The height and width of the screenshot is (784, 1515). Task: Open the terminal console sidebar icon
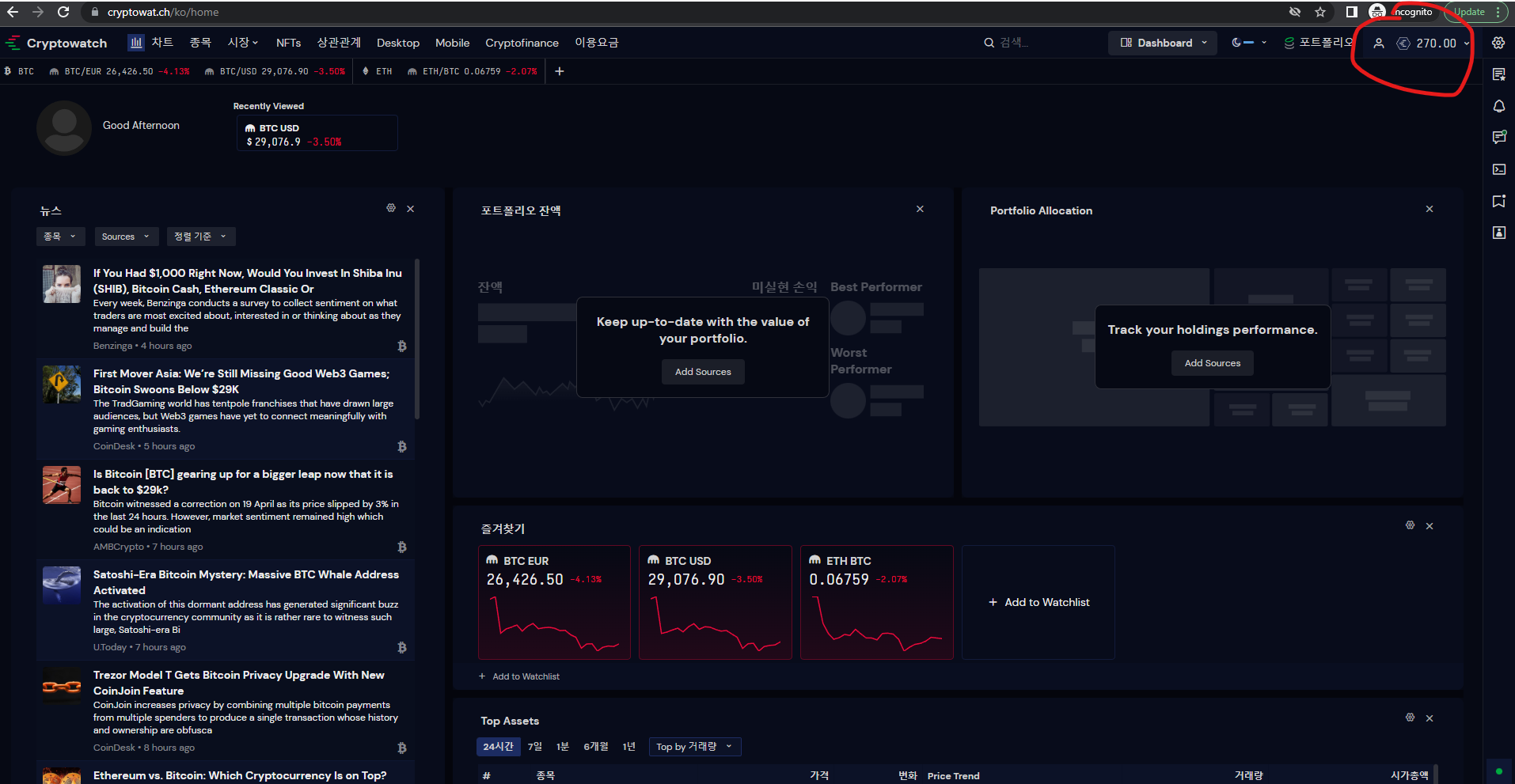tap(1498, 169)
